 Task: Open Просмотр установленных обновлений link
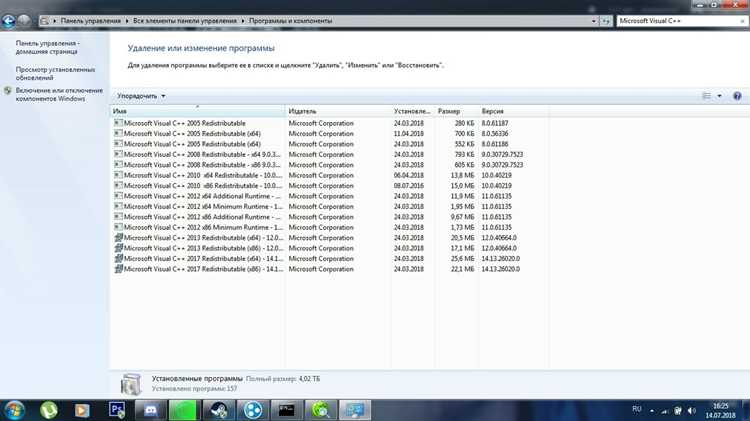click(55, 73)
